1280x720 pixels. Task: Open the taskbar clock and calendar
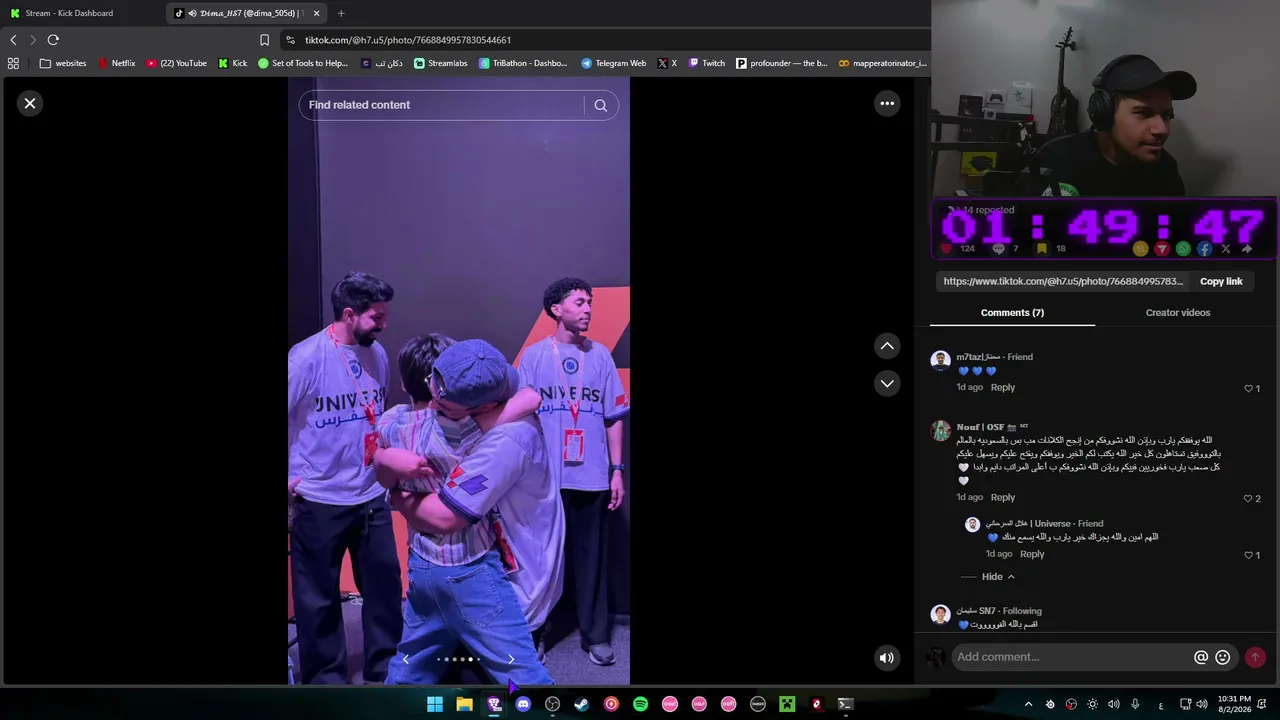point(1234,704)
